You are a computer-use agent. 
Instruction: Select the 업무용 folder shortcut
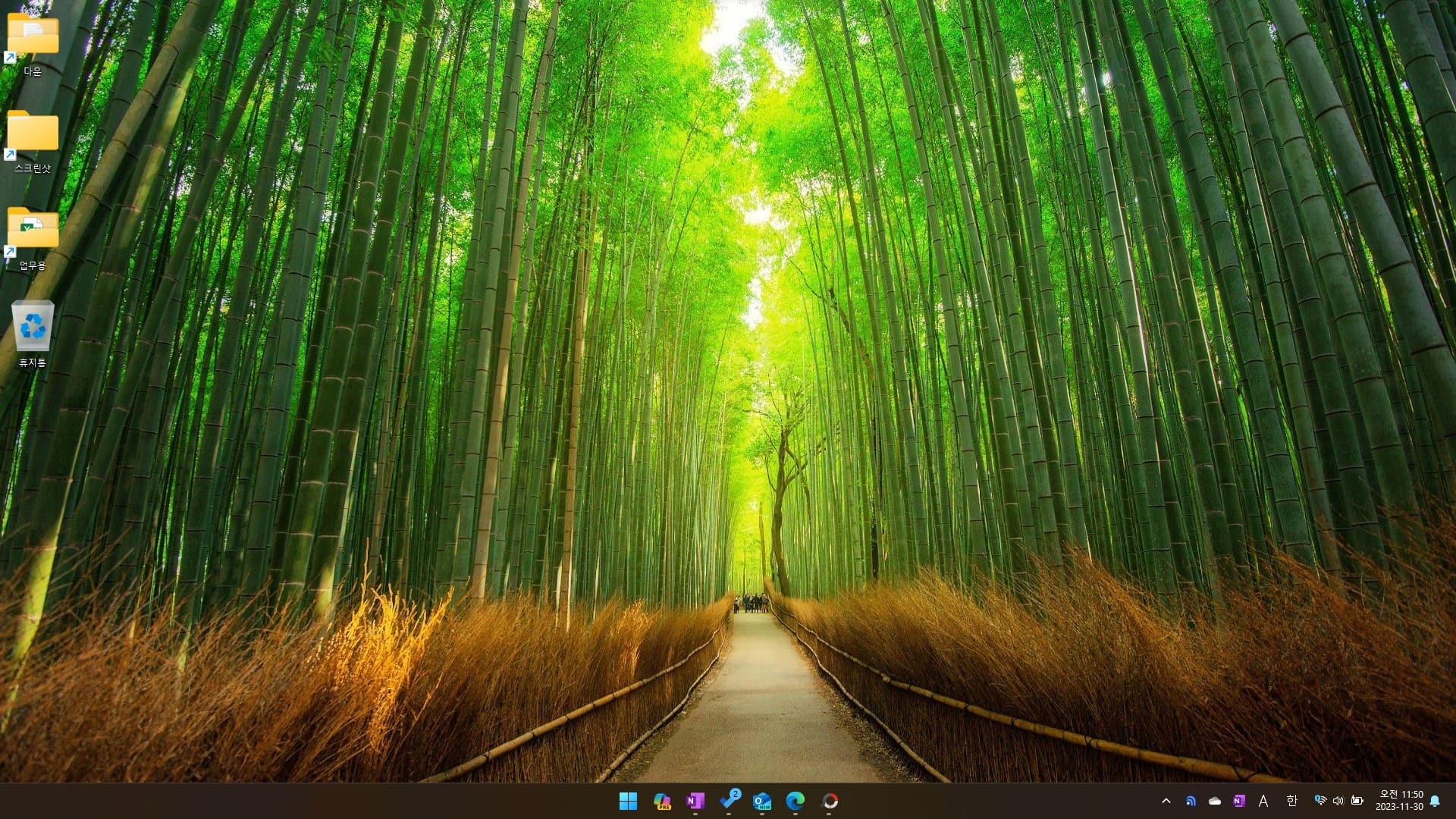tap(33, 237)
